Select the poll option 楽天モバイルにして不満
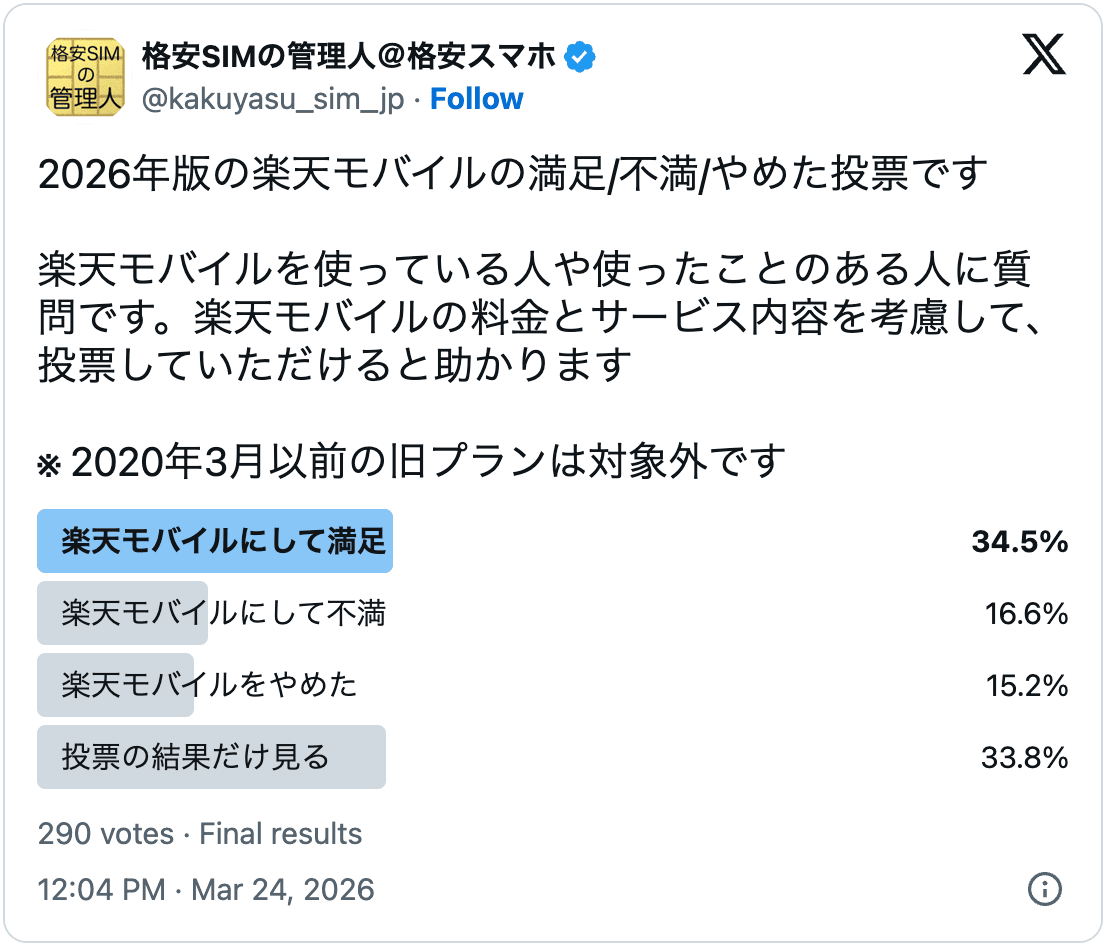This screenshot has width=1106, height=949. (215, 613)
